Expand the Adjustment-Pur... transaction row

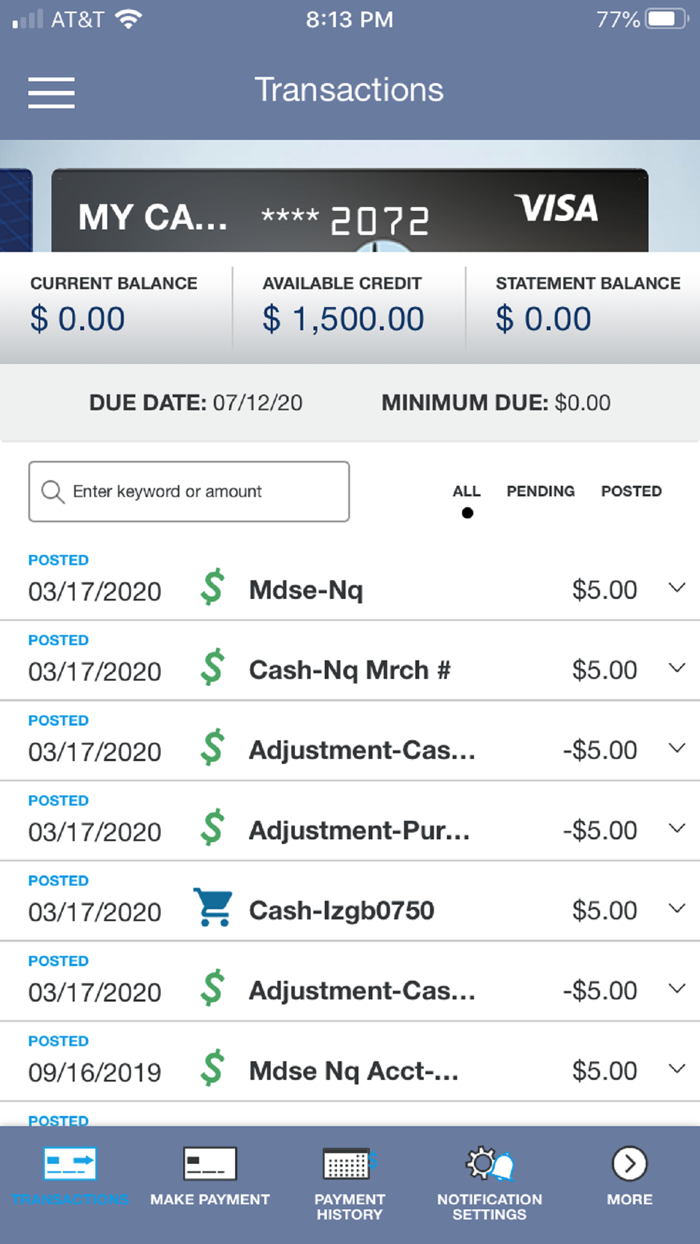point(675,830)
